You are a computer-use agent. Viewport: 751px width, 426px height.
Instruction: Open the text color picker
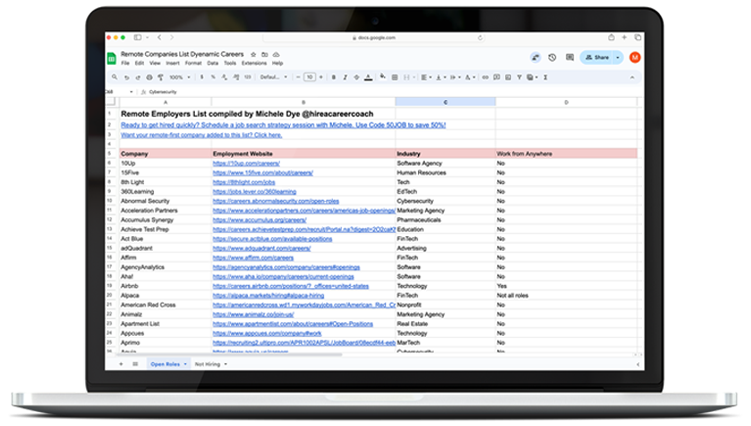coord(368,77)
